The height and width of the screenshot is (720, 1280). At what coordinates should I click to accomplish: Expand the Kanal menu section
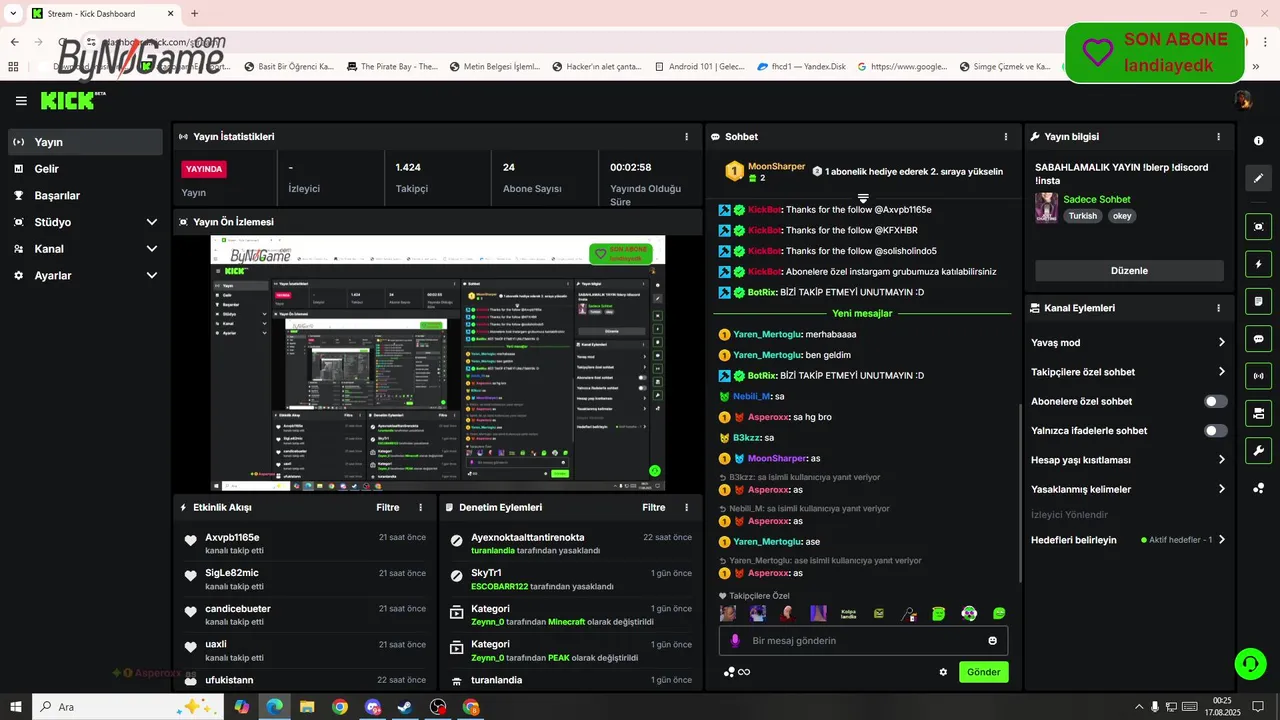click(x=85, y=249)
